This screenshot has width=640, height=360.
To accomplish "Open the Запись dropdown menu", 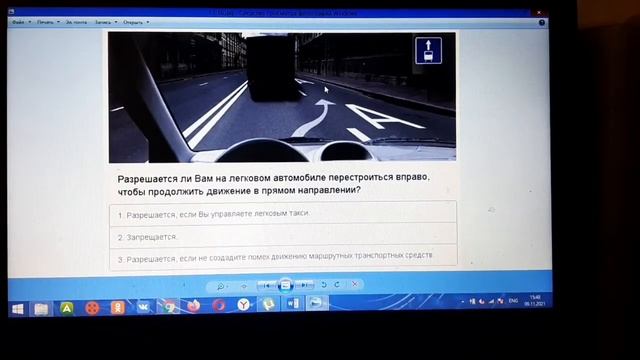I will pos(106,22).
